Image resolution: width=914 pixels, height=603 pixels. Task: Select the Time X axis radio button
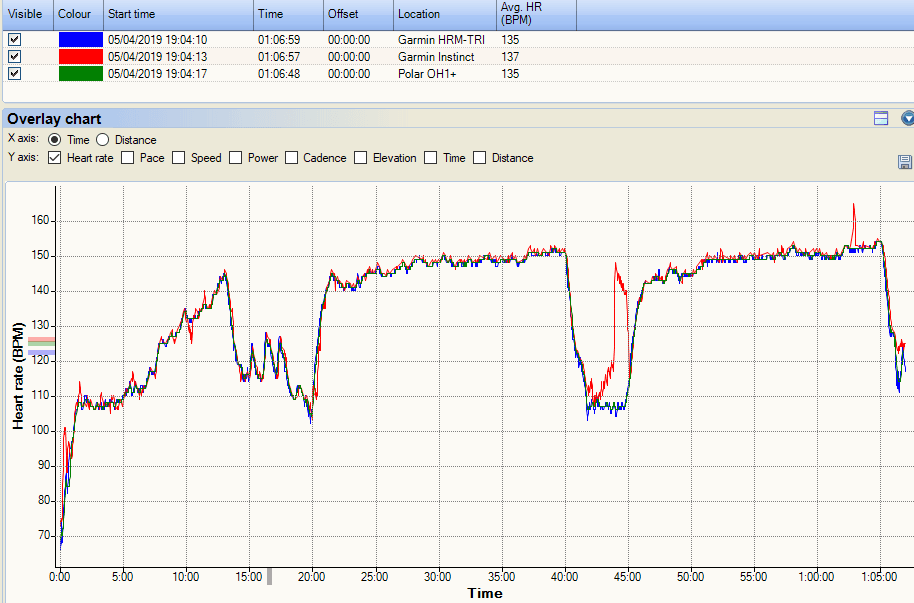(54, 140)
